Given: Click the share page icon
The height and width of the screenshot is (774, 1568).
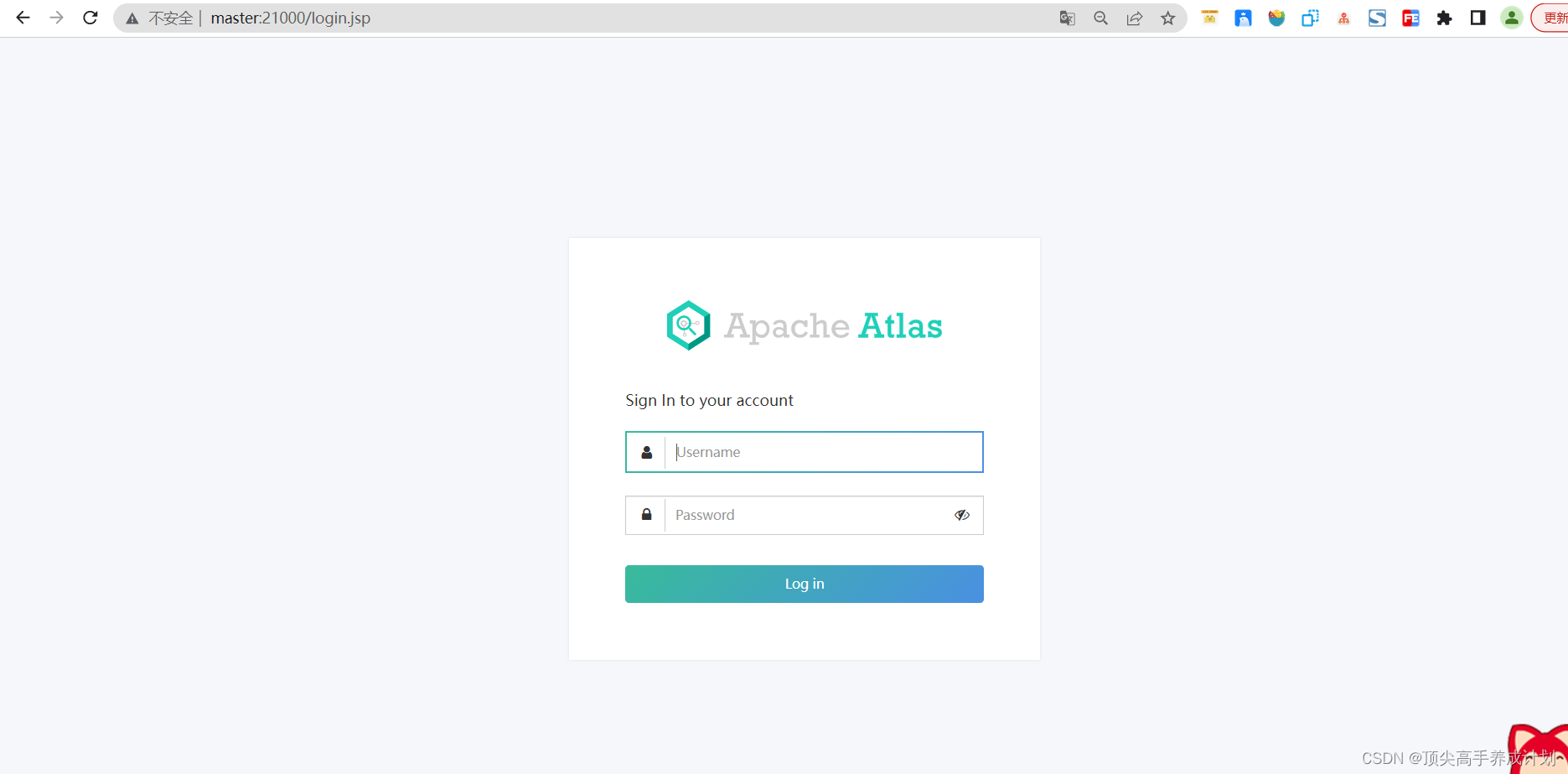Looking at the screenshot, I should (1134, 18).
